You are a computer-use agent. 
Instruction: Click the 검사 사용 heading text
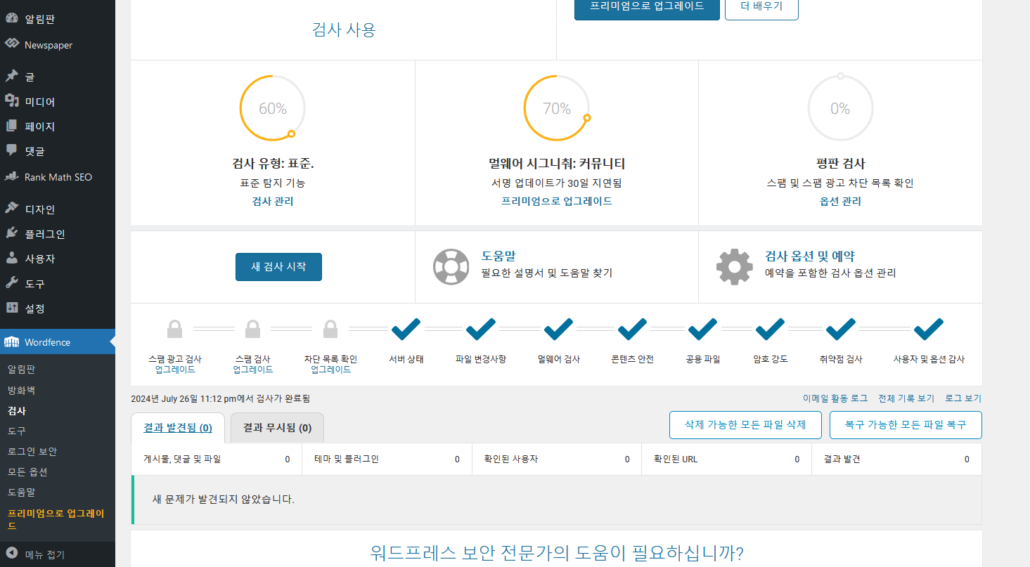click(344, 30)
